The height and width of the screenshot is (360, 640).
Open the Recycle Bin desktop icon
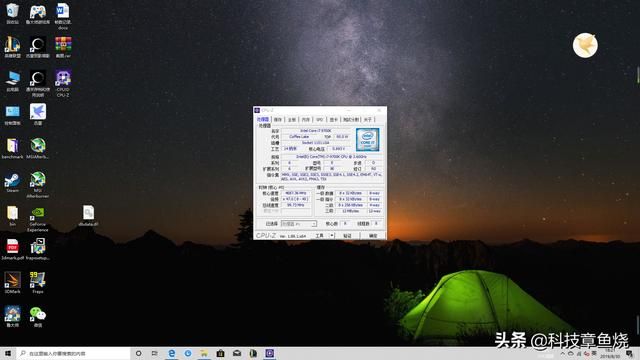tap(12, 13)
